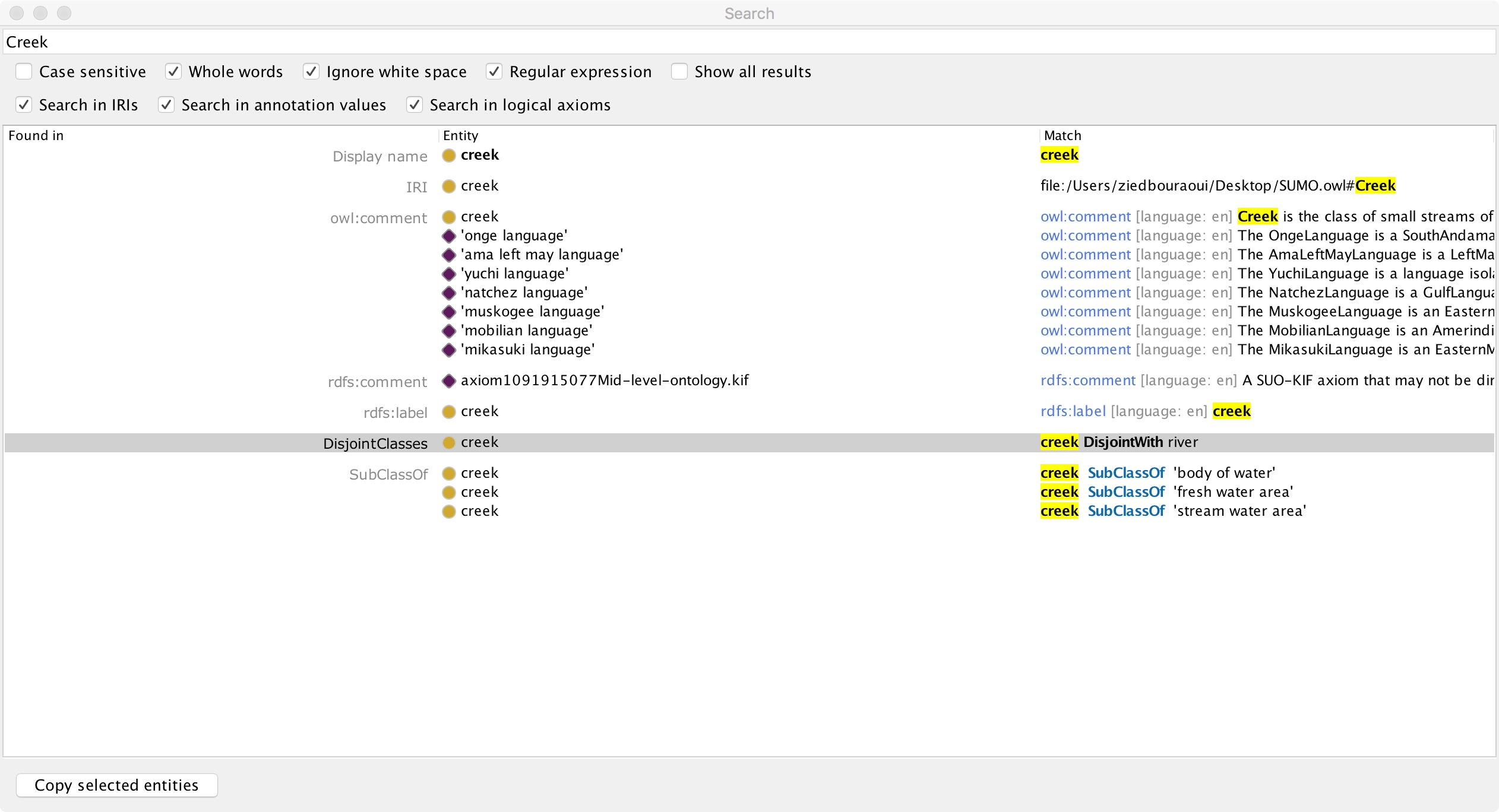Select the 'ama left may language' entity
Viewport: 1499px width, 812px height.
pyautogui.click(x=542, y=255)
